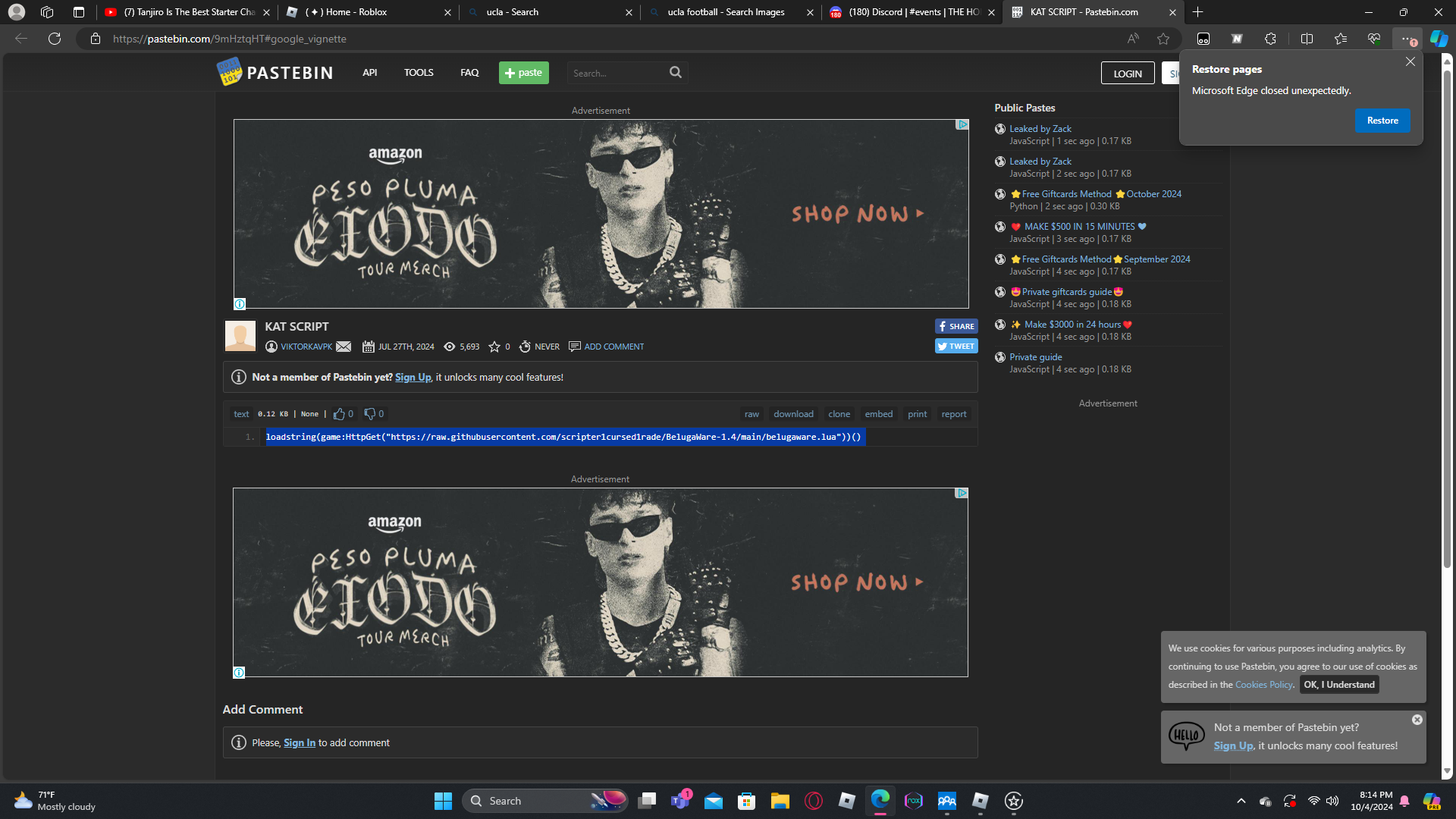Open the TOOLS menu item
The width and height of the screenshot is (1456, 819).
419,73
